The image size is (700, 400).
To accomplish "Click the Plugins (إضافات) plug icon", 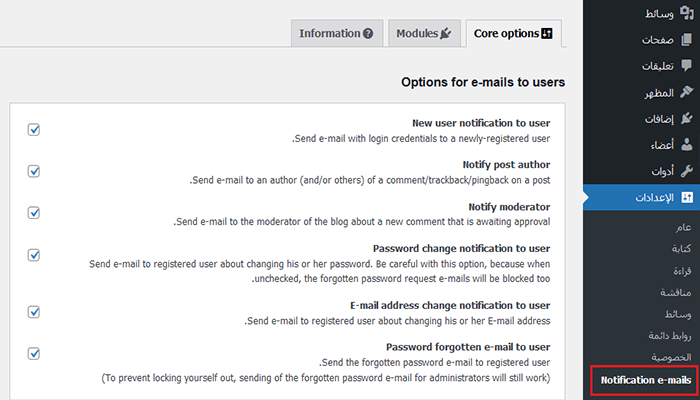I will [685, 118].
